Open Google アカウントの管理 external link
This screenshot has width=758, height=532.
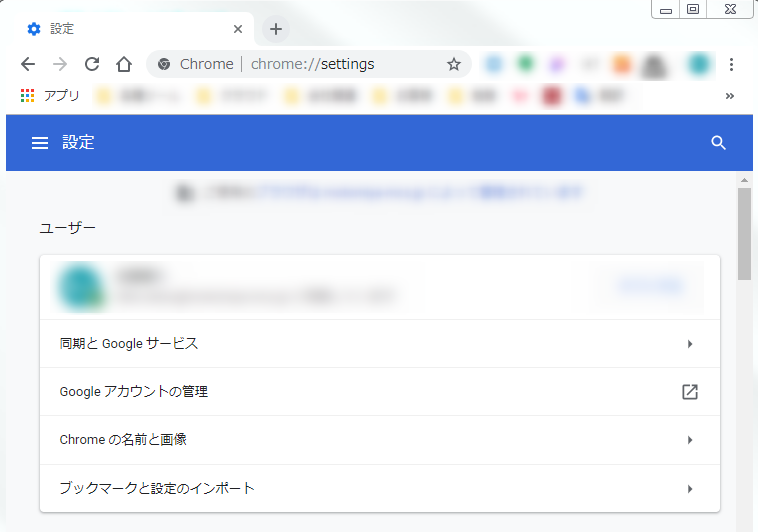(x=380, y=391)
